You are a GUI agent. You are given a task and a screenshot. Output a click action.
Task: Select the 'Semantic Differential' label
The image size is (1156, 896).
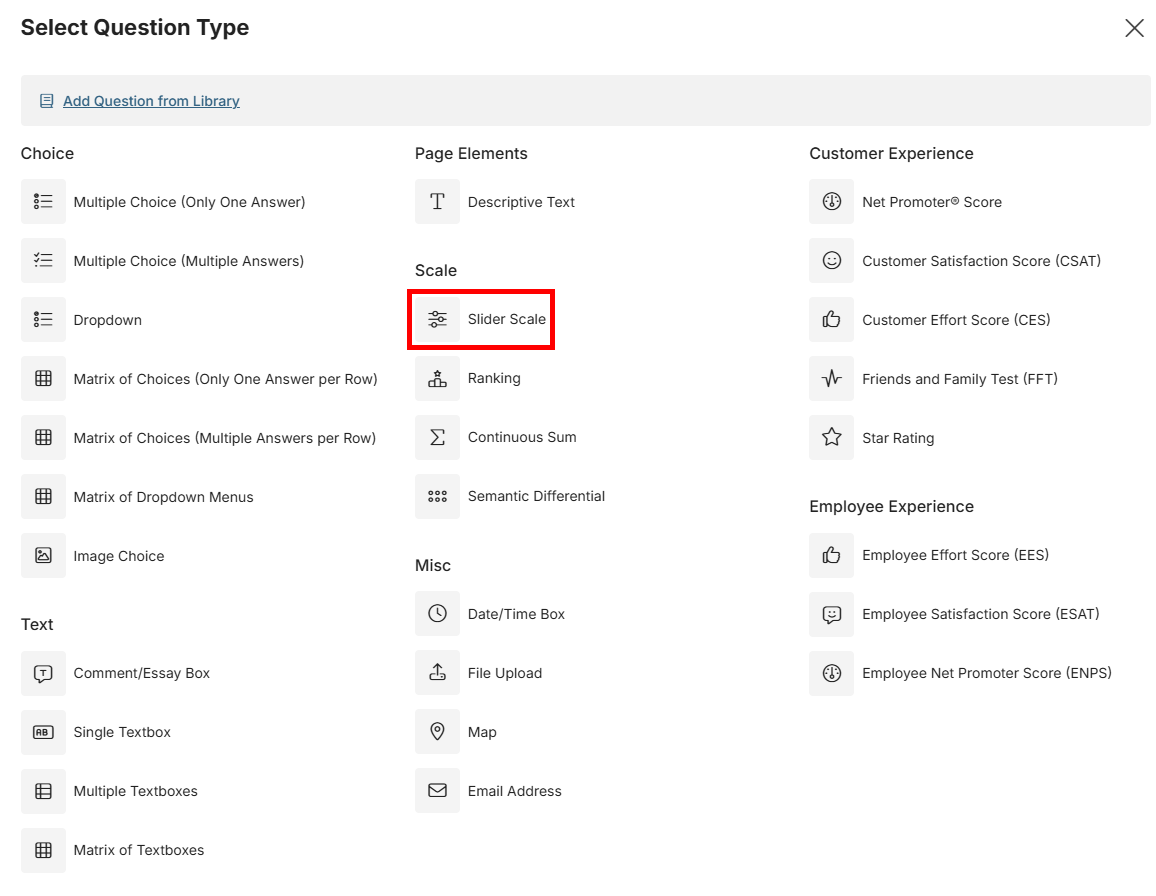point(537,496)
